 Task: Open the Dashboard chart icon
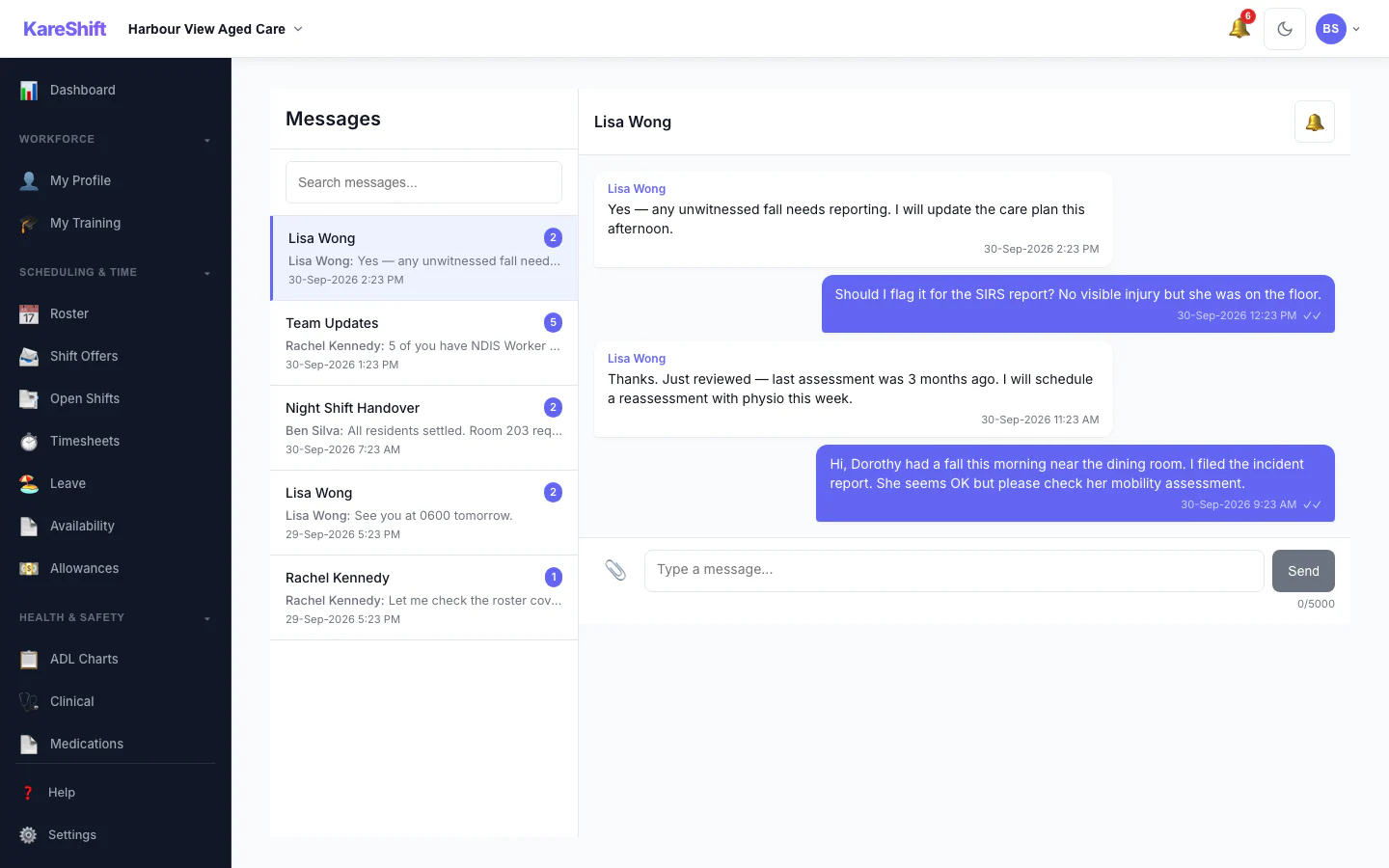(29, 91)
